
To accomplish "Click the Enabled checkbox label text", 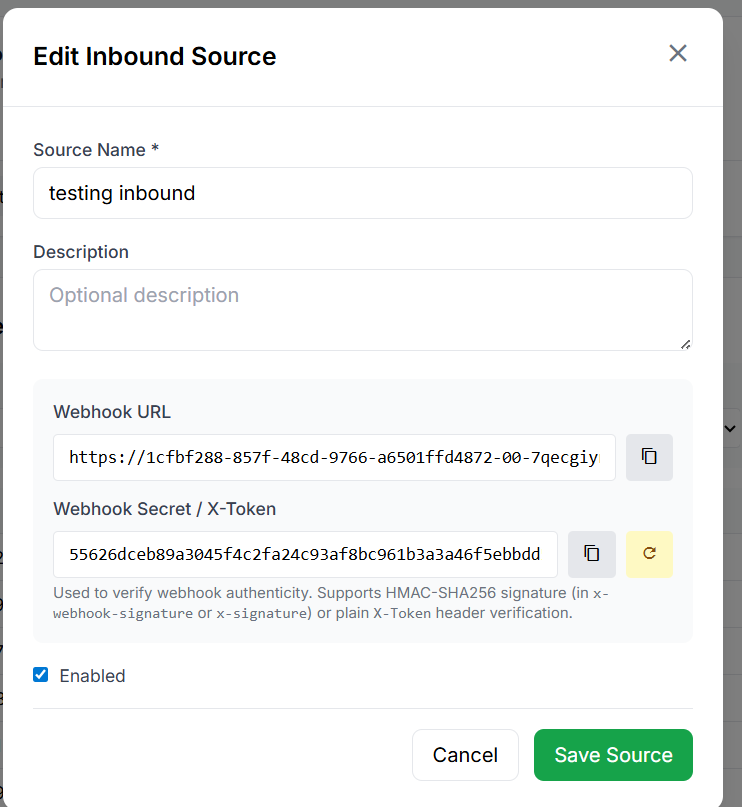I will pos(92,676).
